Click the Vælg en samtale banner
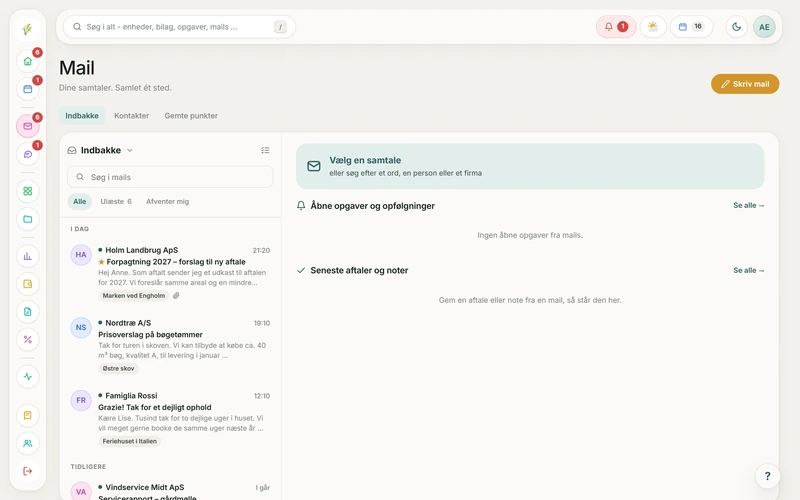The height and width of the screenshot is (500, 800). tap(530, 166)
